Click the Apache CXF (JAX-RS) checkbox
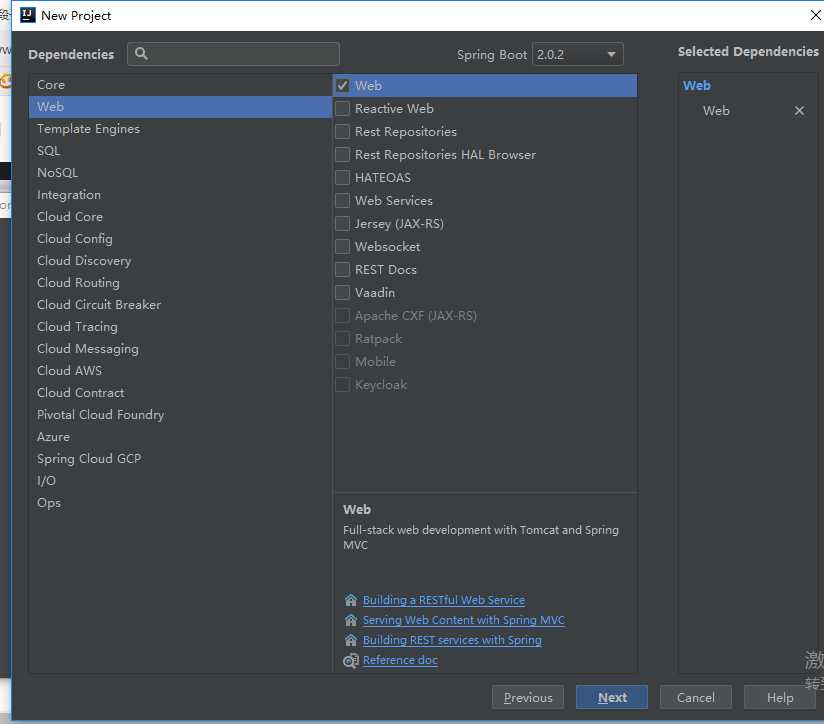 (342, 316)
